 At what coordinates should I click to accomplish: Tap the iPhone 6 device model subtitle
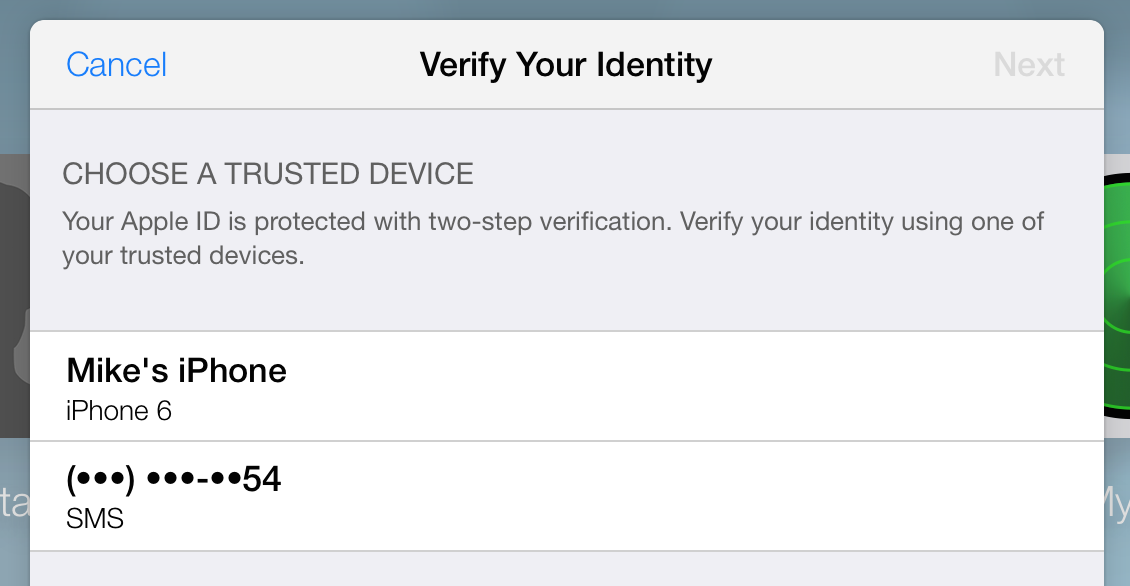(x=119, y=411)
